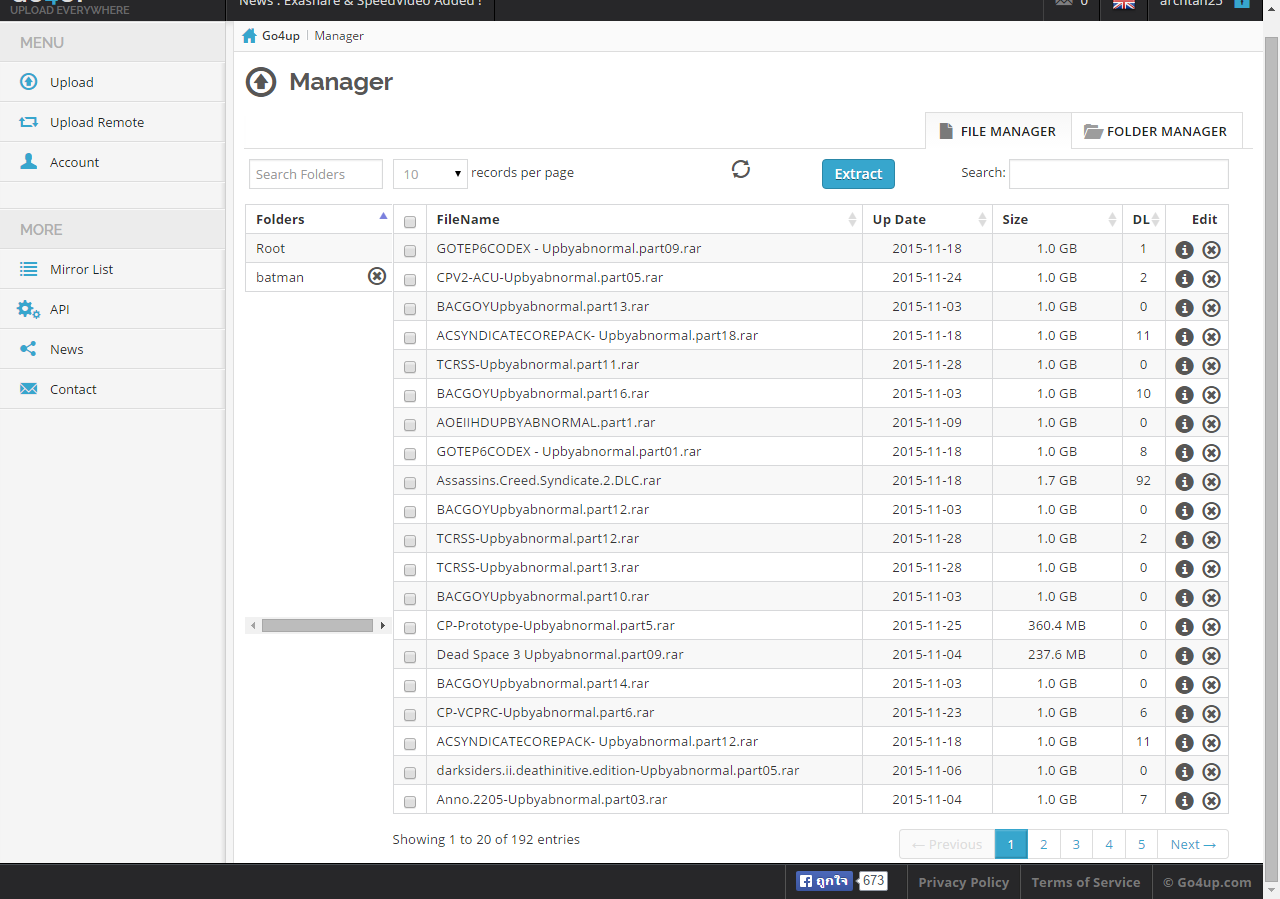Sort table by DL column
Viewport: 1280px width, 899px height.
coord(1143,219)
